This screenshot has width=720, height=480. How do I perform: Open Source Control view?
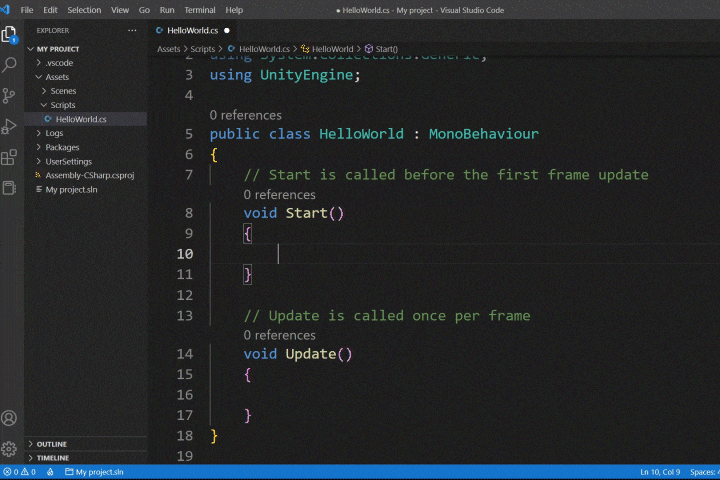[9, 96]
